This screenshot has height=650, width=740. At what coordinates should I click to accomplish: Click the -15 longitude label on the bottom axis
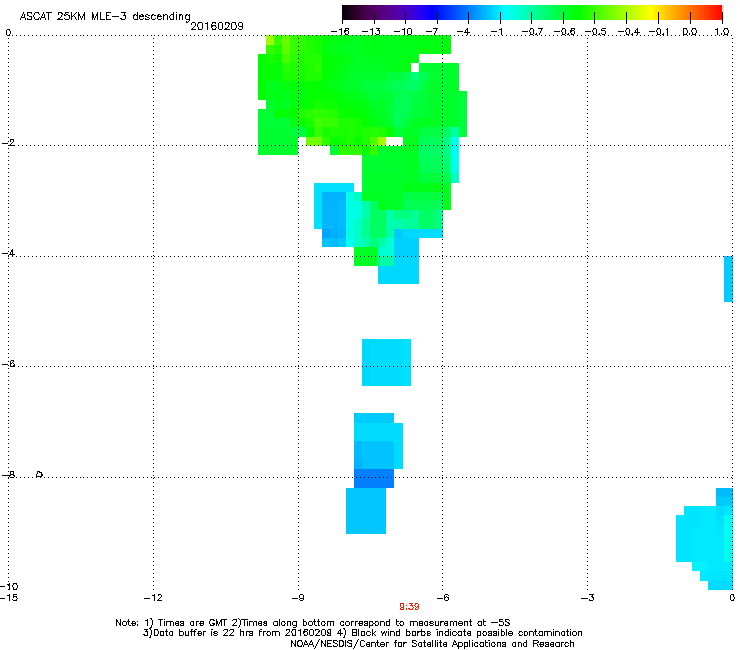click(x=9, y=598)
